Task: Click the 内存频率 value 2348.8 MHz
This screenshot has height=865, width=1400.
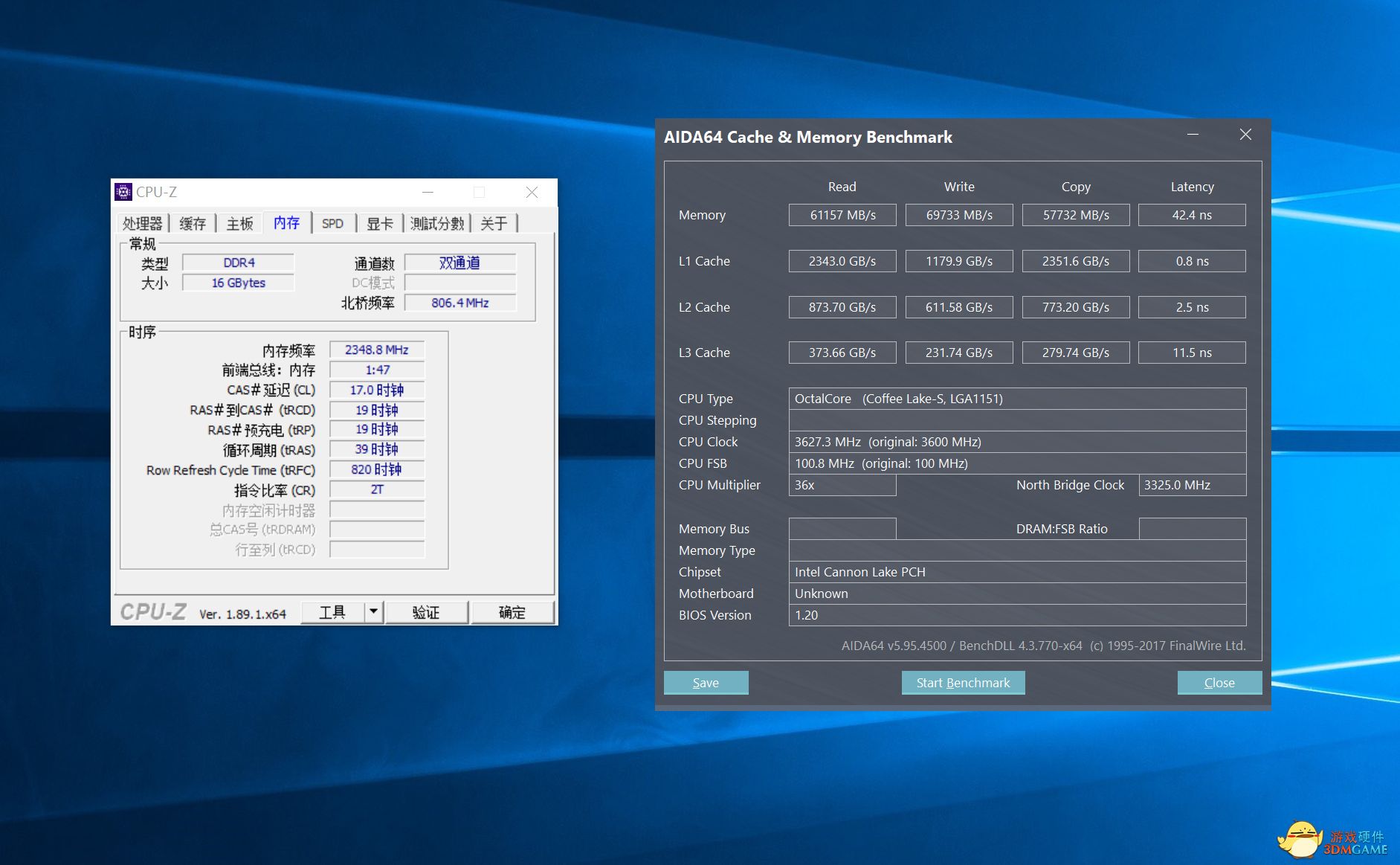Action: [377, 350]
